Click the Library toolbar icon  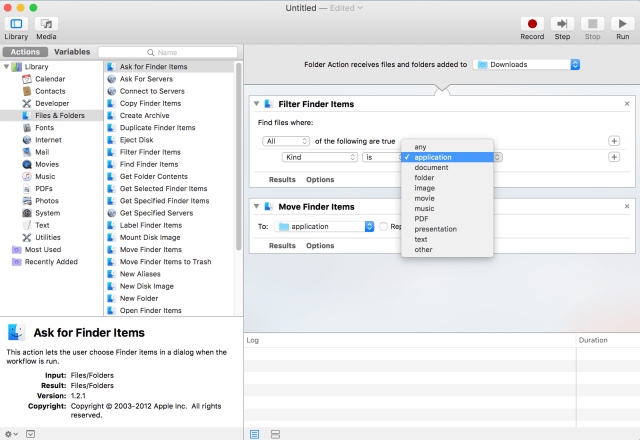[16, 24]
